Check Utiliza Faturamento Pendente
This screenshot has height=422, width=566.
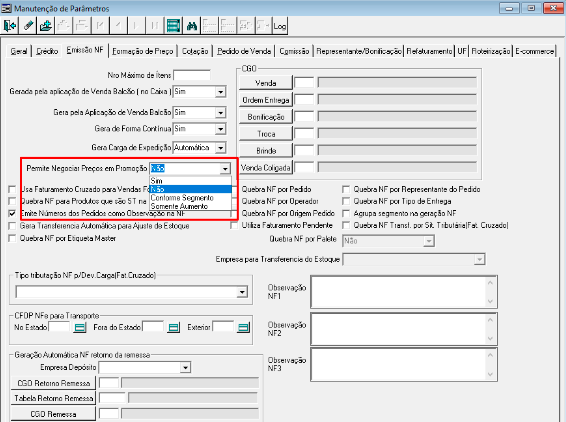click(x=234, y=225)
